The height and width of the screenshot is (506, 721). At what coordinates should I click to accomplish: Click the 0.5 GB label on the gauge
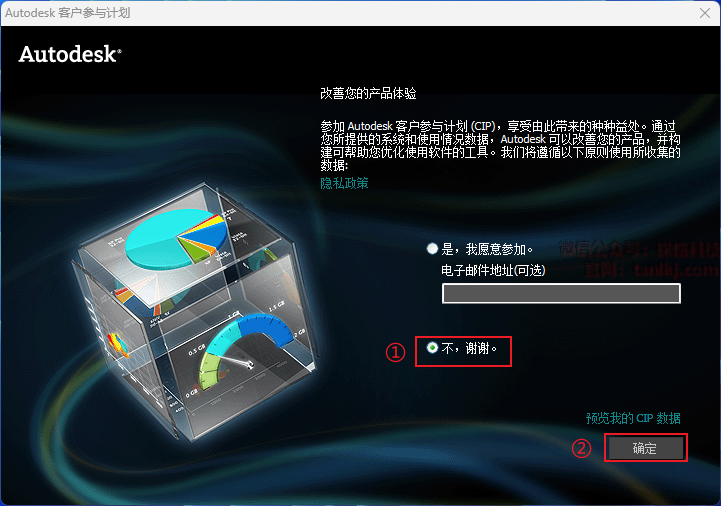coord(197,350)
